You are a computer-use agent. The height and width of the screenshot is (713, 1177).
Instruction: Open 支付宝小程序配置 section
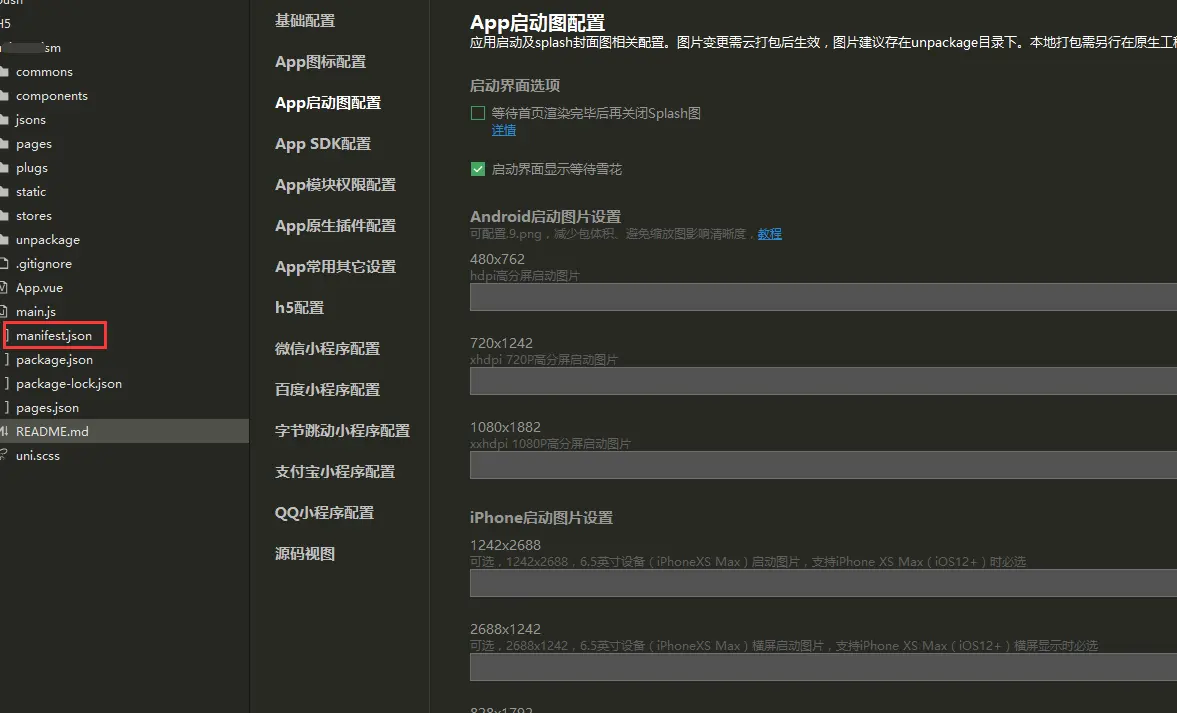point(335,472)
